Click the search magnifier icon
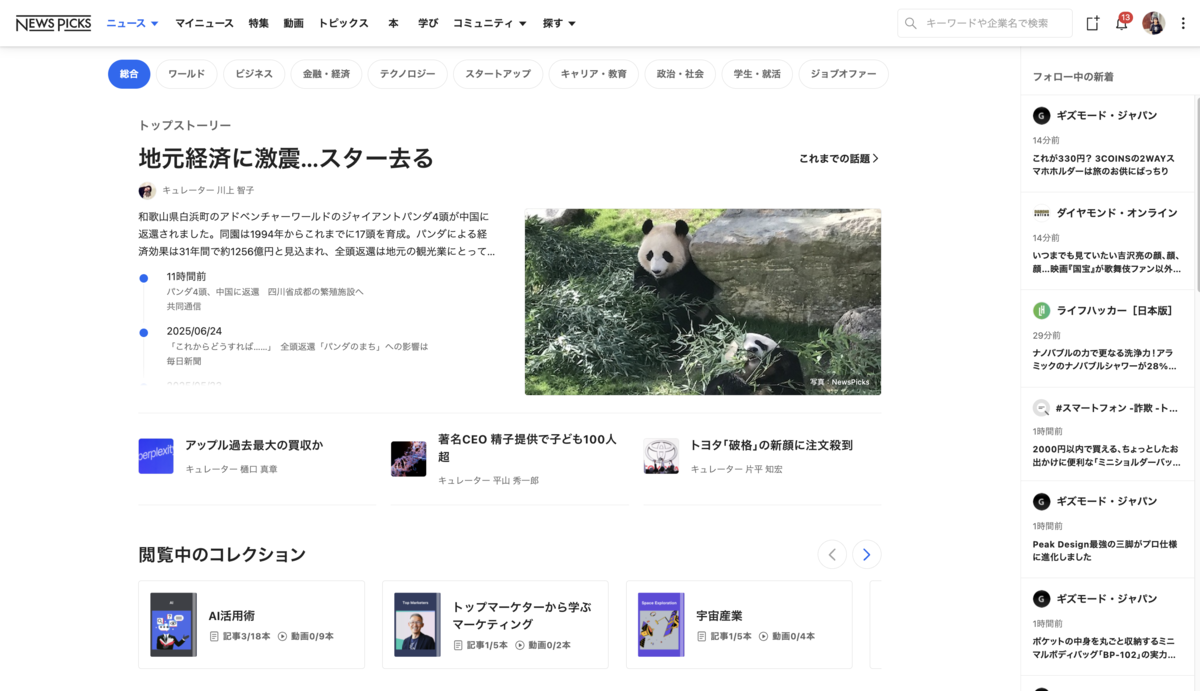 [x=911, y=23]
